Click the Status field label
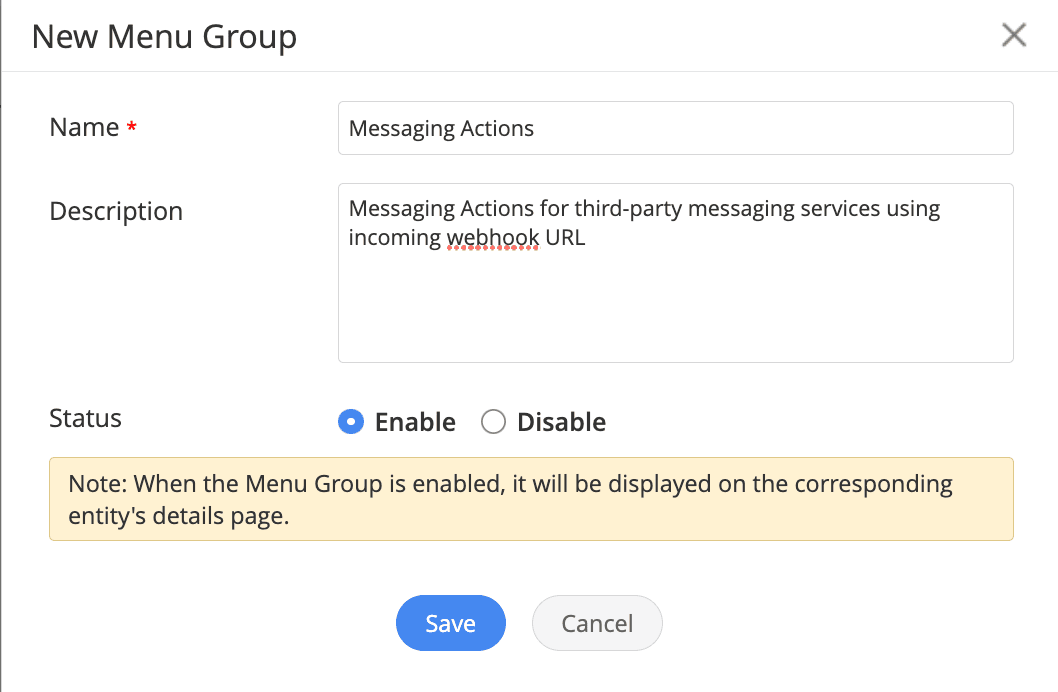1058x692 pixels. (85, 418)
